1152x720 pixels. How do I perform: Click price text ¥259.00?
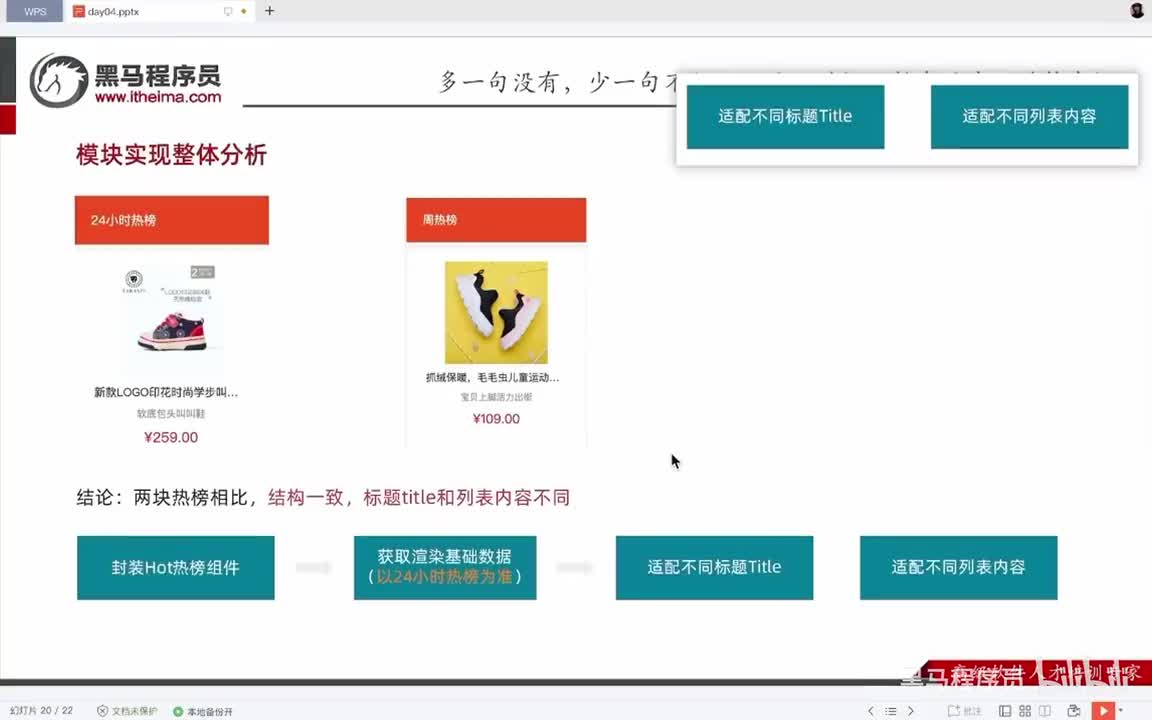(171, 437)
